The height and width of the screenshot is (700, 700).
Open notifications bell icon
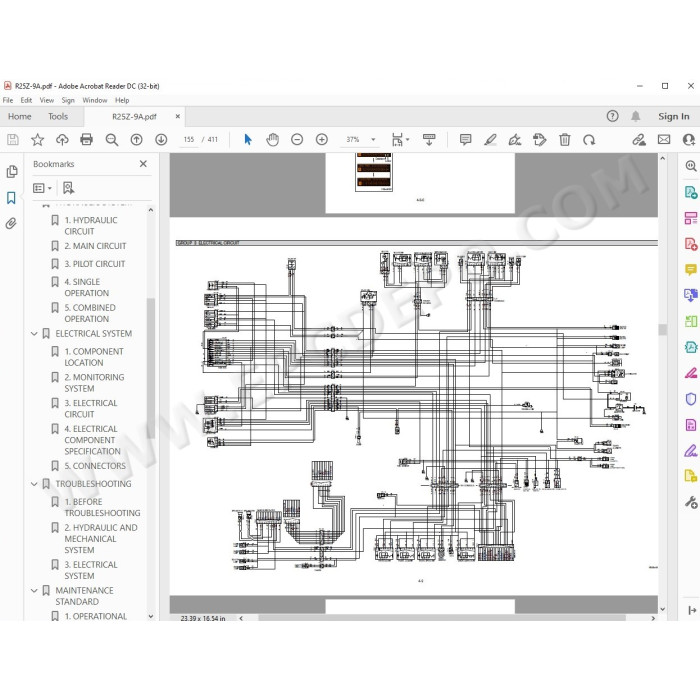click(x=635, y=116)
